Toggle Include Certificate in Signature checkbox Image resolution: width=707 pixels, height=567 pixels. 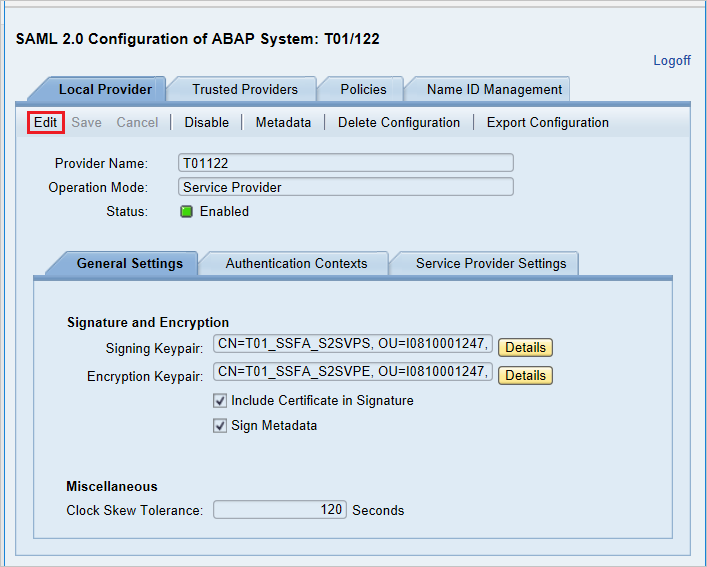click(220, 401)
